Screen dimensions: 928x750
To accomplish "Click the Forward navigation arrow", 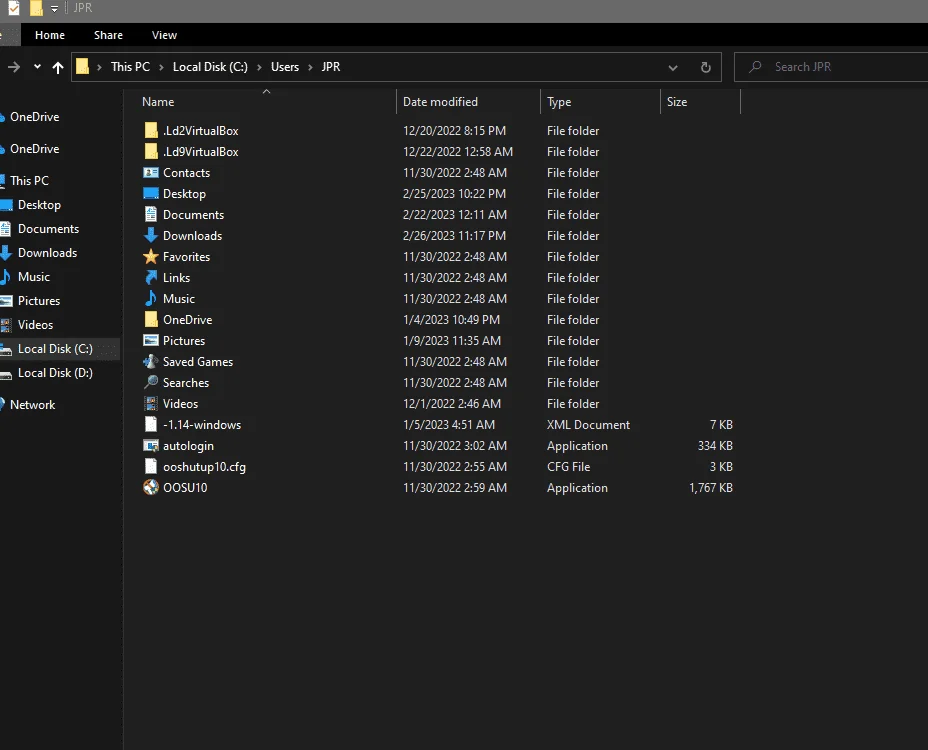I will coord(14,67).
